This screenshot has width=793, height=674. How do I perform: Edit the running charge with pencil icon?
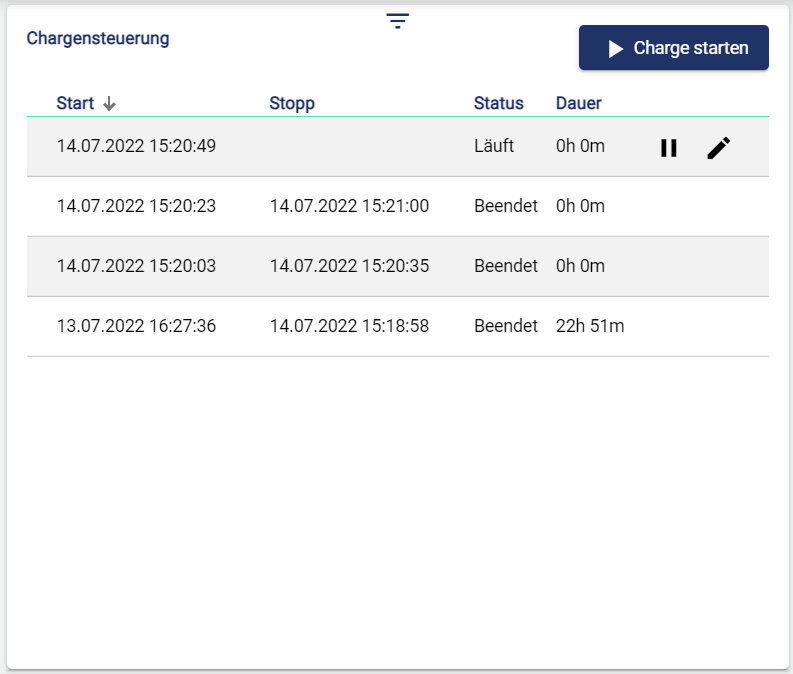click(x=719, y=148)
